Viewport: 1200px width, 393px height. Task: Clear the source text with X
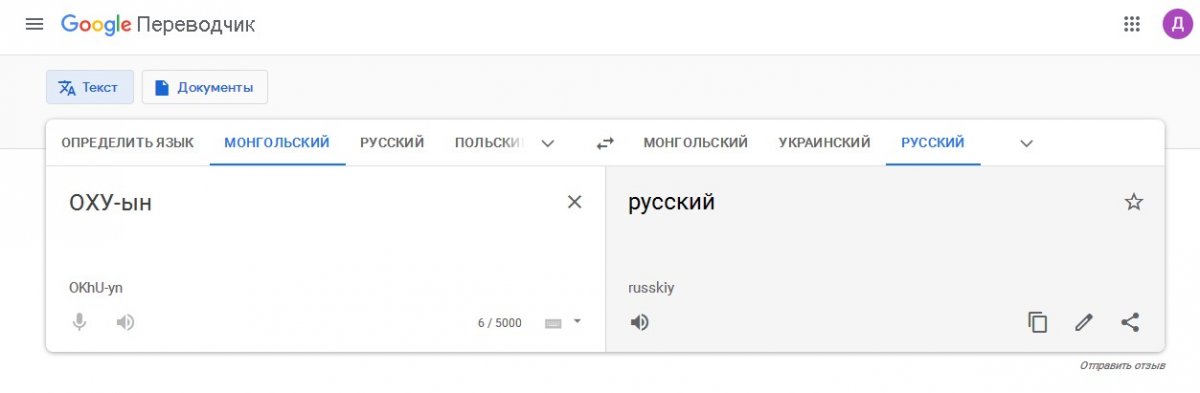pos(574,202)
